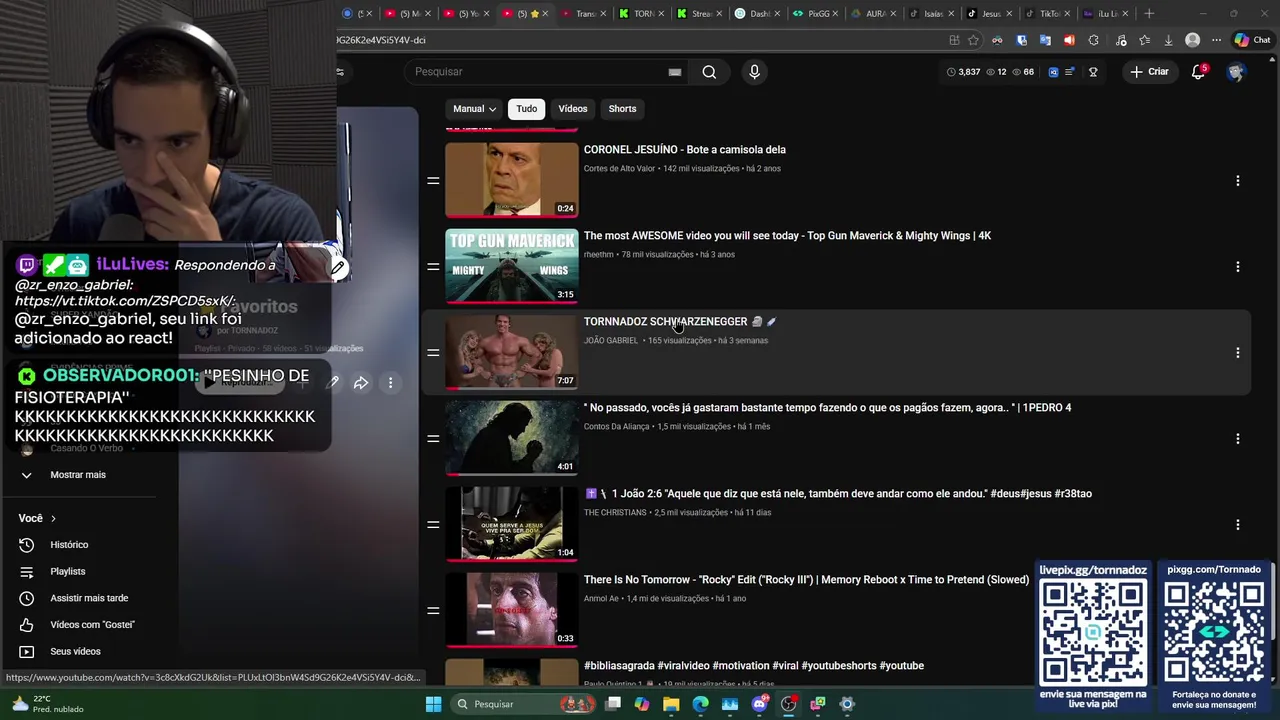Viewport: 1280px width, 720px height.
Task: Grab reorder handle of Top Gun Maverick row
Action: [433, 267]
